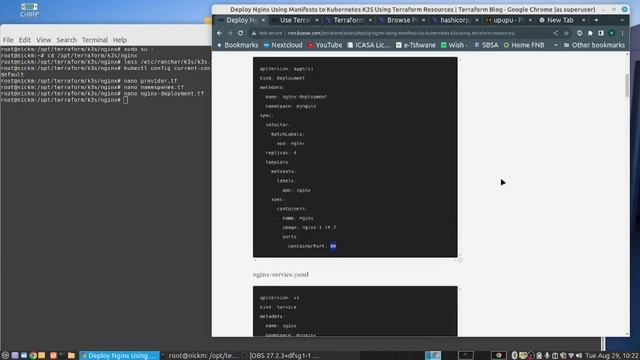Open the terminal View menu
This screenshot has width=640, height=360.
coord(43,40)
